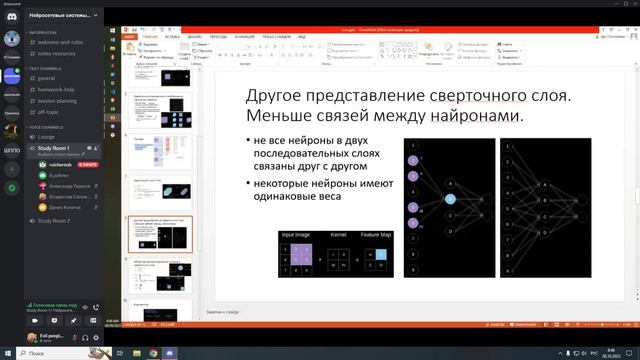Open Discord user settings gear
The image size is (640, 360).
[x=96, y=338]
